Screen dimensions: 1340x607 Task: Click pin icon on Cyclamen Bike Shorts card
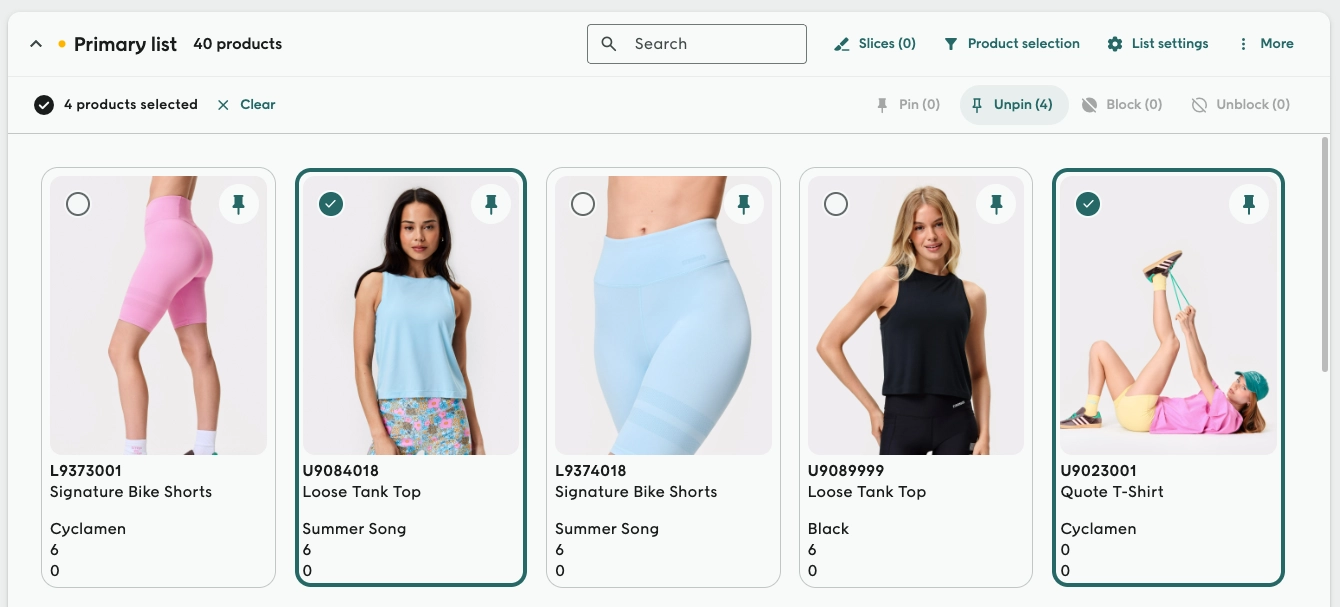coord(238,204)
